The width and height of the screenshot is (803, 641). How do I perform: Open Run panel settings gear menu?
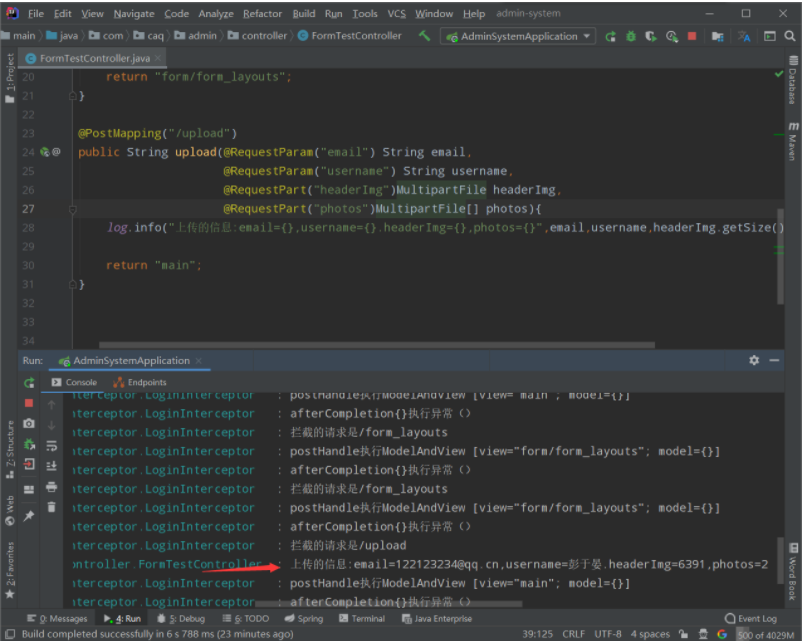tap(754, 360)
